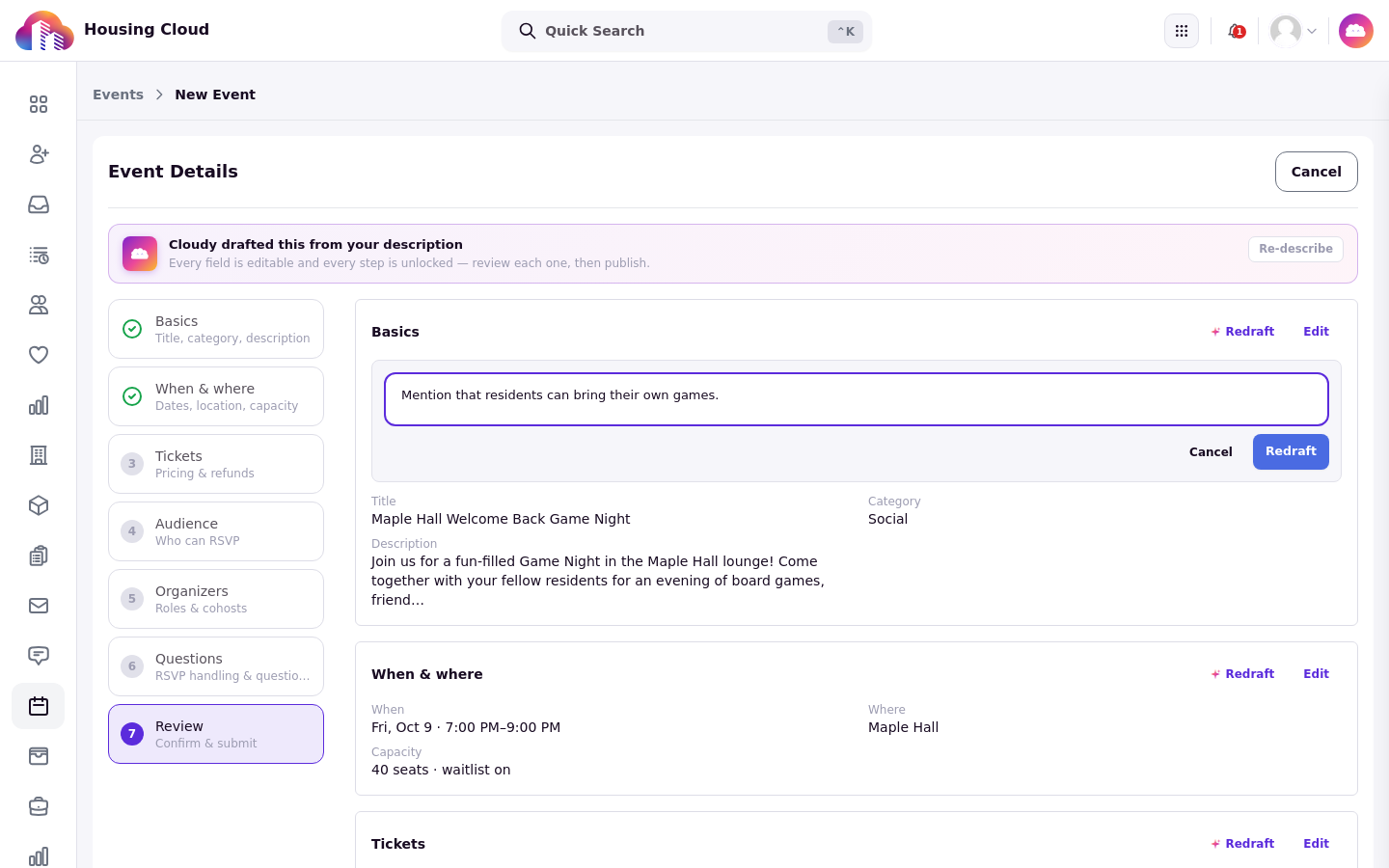
Task: Switch to the When & where step
Action: tap(216, 396)
